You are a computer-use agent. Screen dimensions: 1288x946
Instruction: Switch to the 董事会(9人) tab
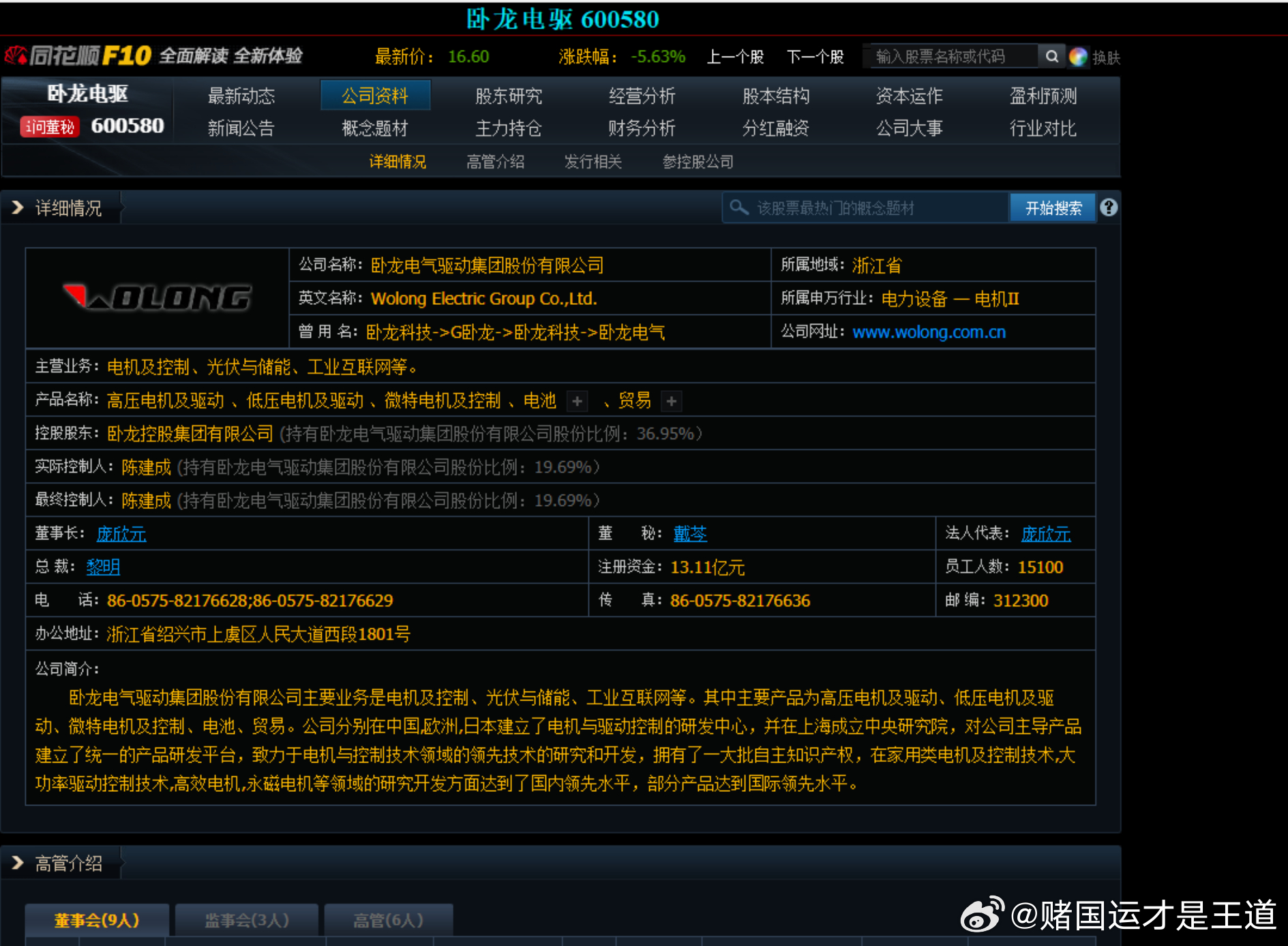[x=97, y=920]
